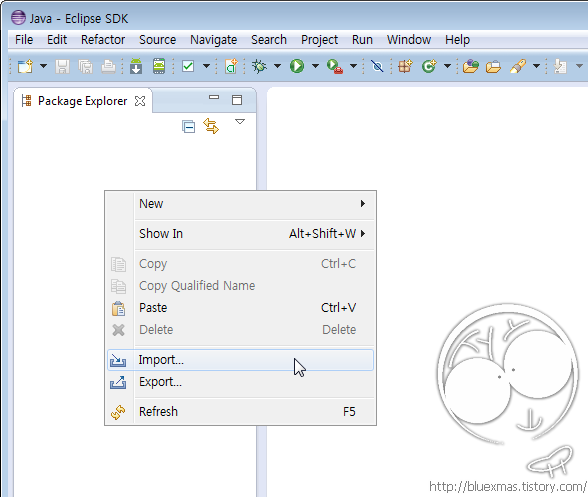Open the New Java Class dropdown arrow
The image size is (588, 497).
[x=447, y=66]
